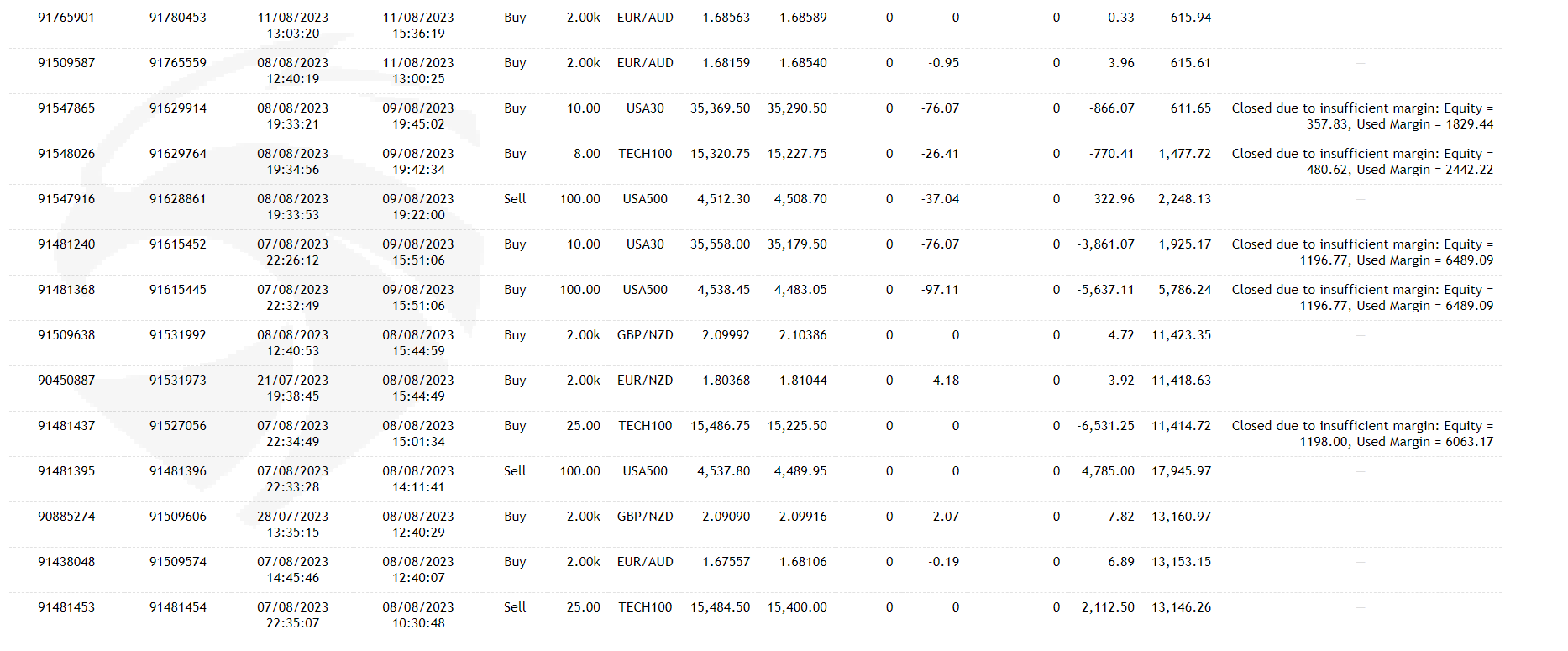Click position ID 91481453
1568x651 pixels.
tap(66, 607)
